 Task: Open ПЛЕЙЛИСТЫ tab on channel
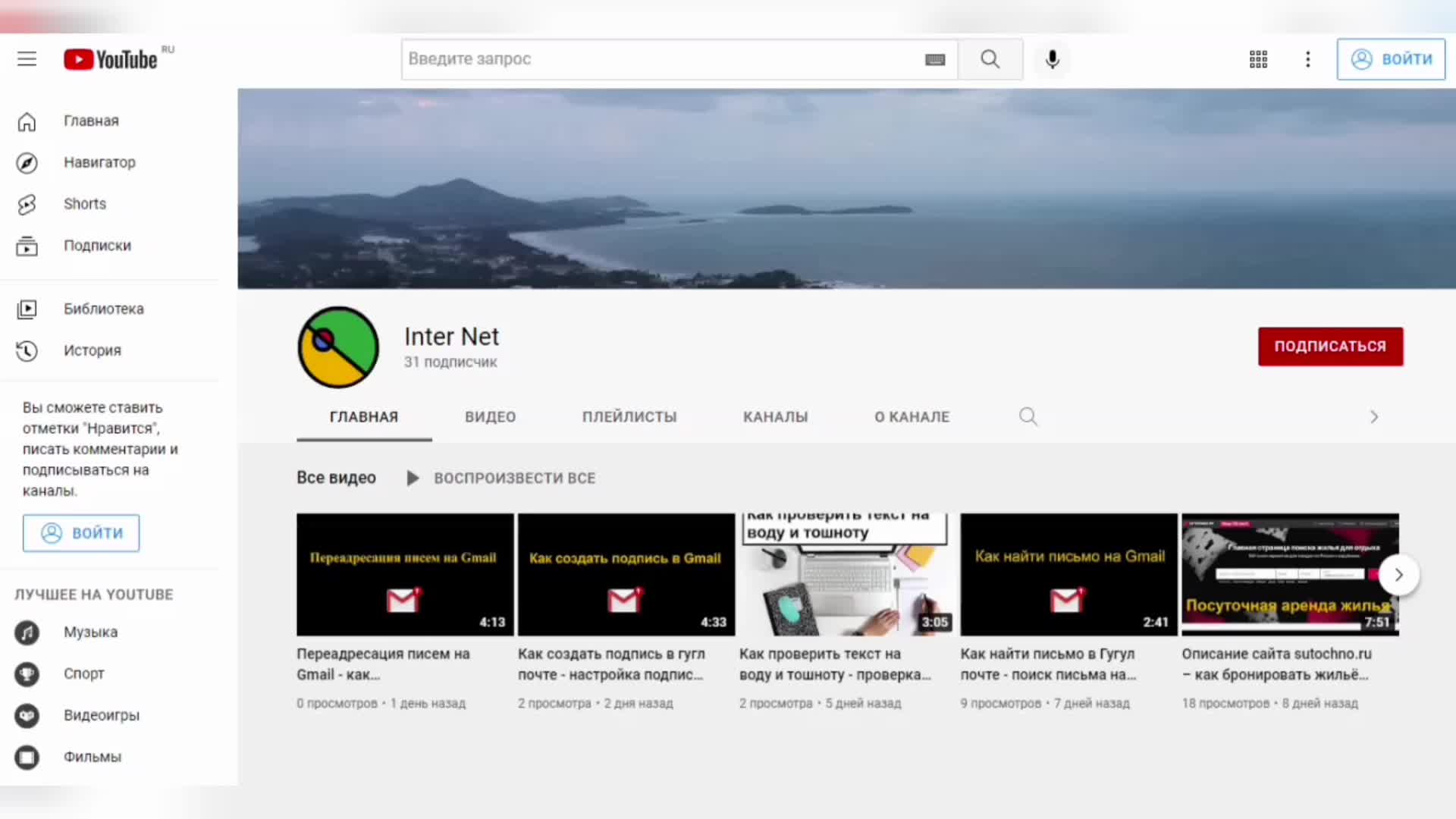click(629, 417)
